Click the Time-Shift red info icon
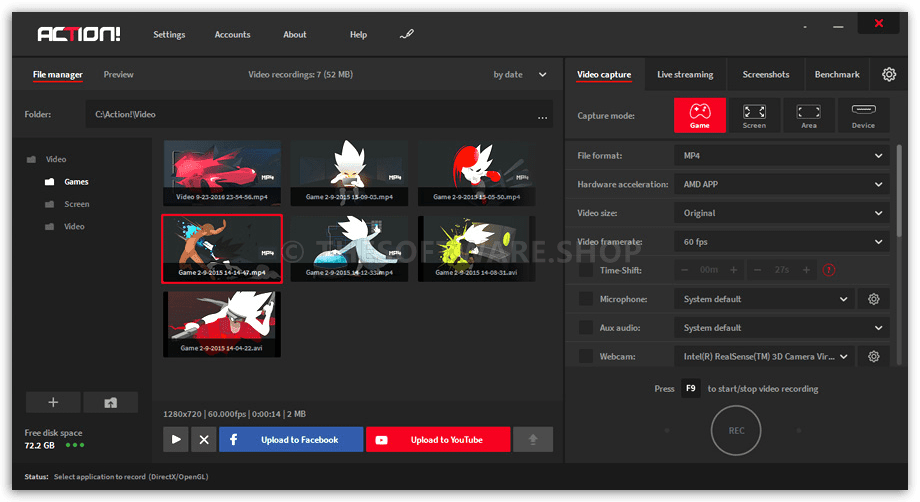The image size is (920, 502). [x=828, y=270]
